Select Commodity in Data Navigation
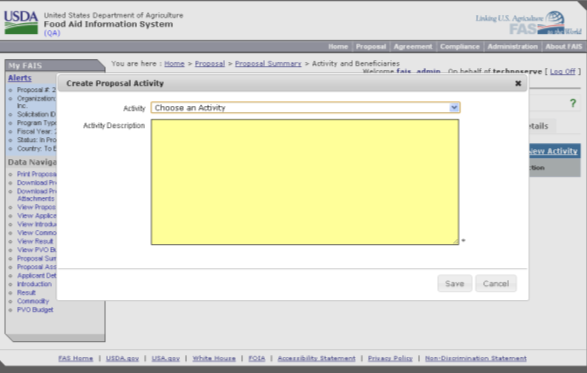The height and width of the screenshot is (373, 587). tap(33, 301)
